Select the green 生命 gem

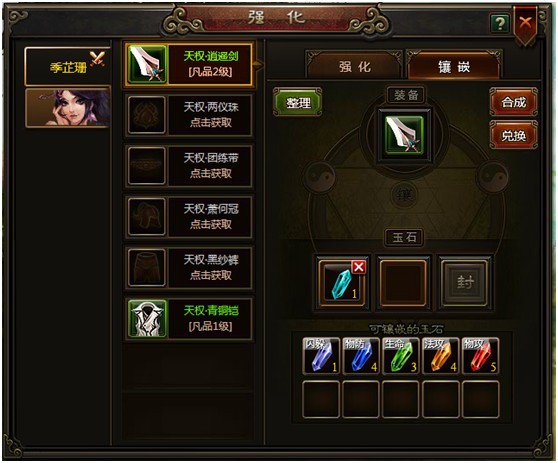coord(400,356)
